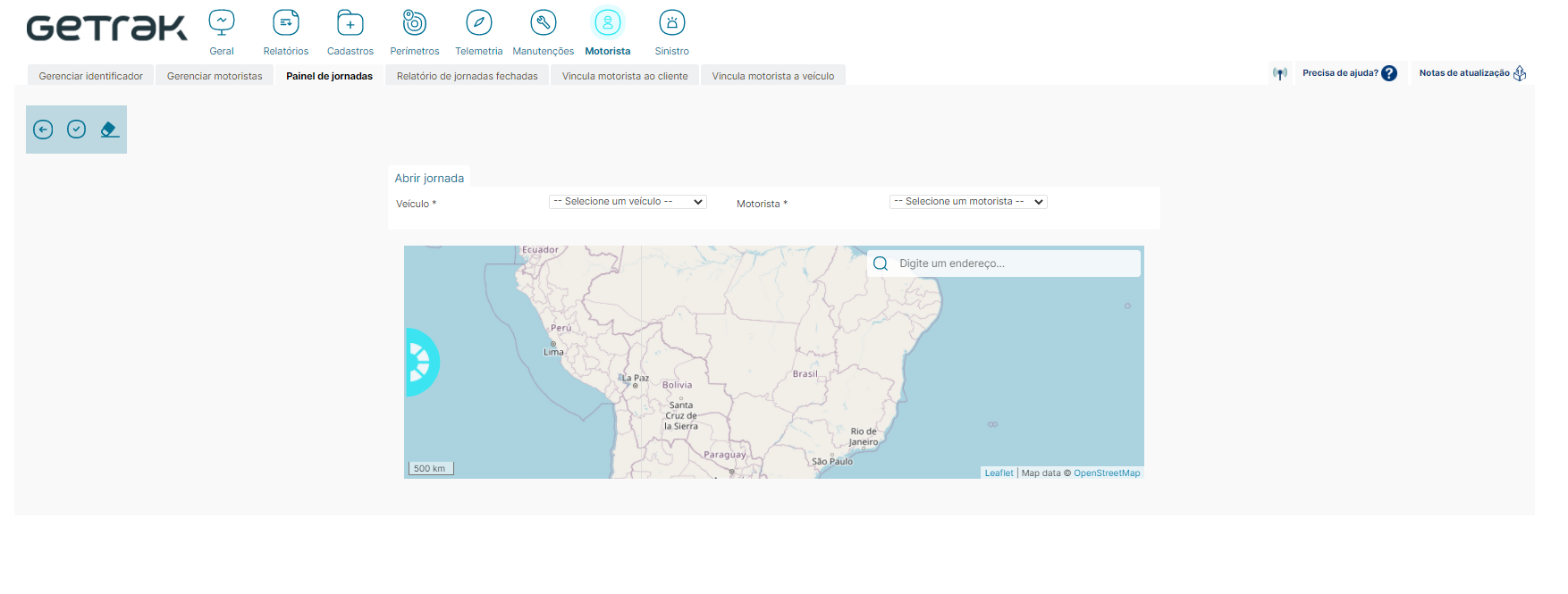Click the Bolivia label on the map

[677, 385]
